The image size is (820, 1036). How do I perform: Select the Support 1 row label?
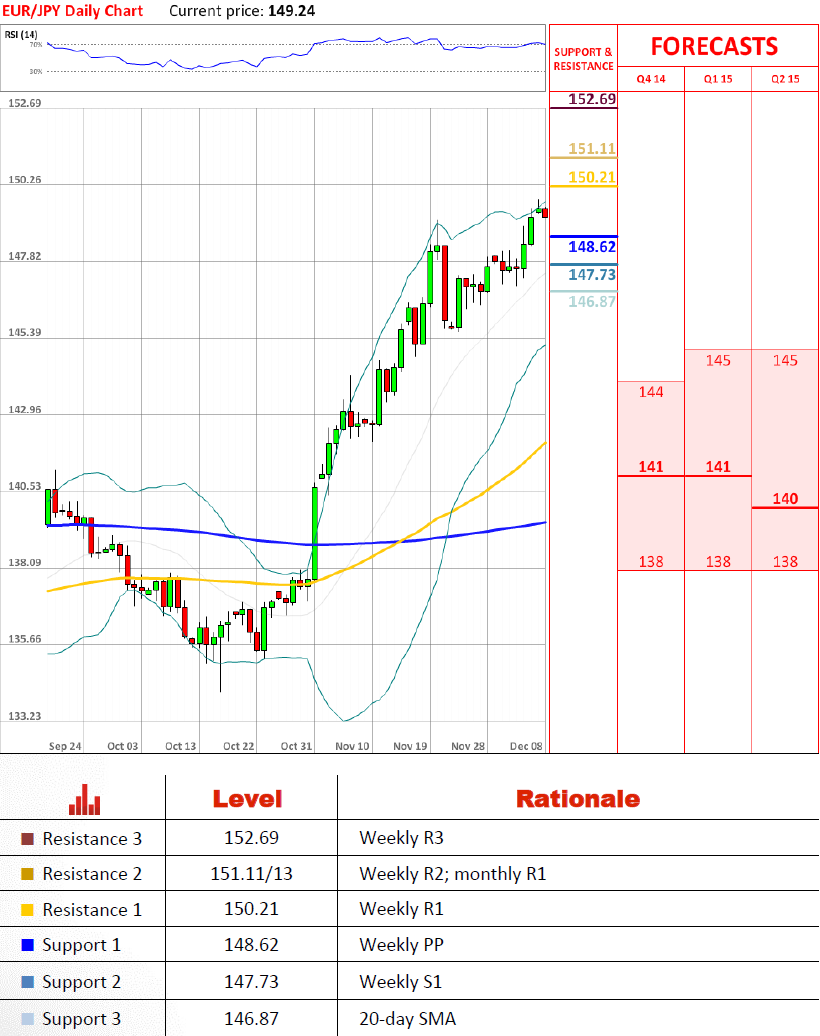(x=81, y=945)
